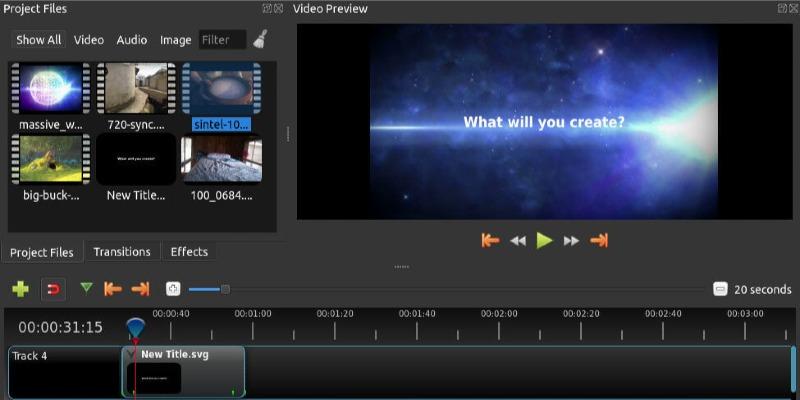The width and height of the screenshot is (800, 400).
Task: Click the Filter text field
Action: pos(221,40)
